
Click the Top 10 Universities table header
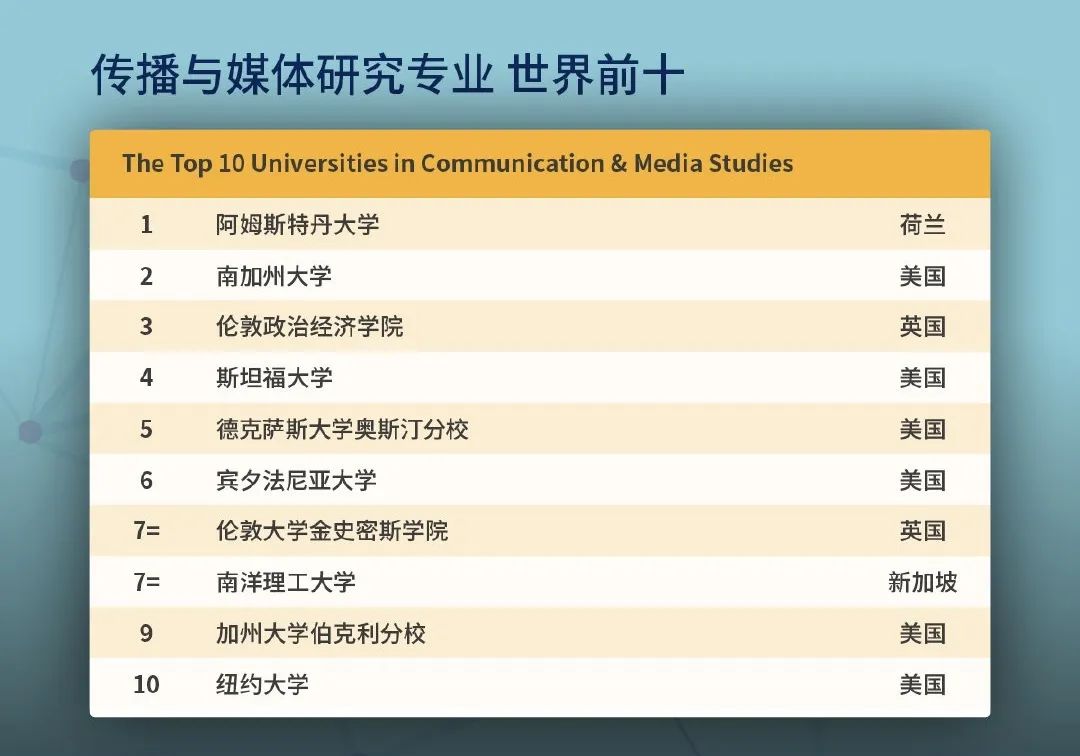(457, 164)
